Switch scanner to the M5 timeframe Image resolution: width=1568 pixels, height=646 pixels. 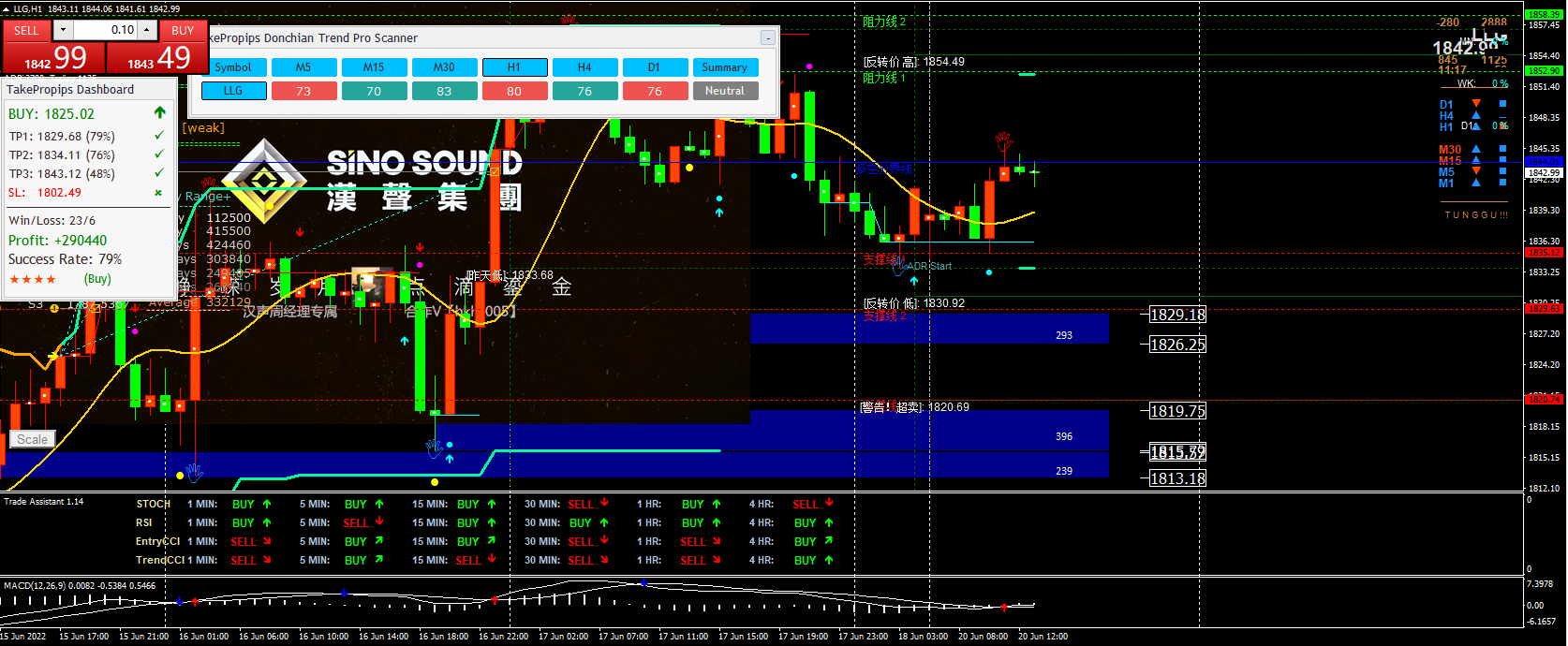point(303,67)
